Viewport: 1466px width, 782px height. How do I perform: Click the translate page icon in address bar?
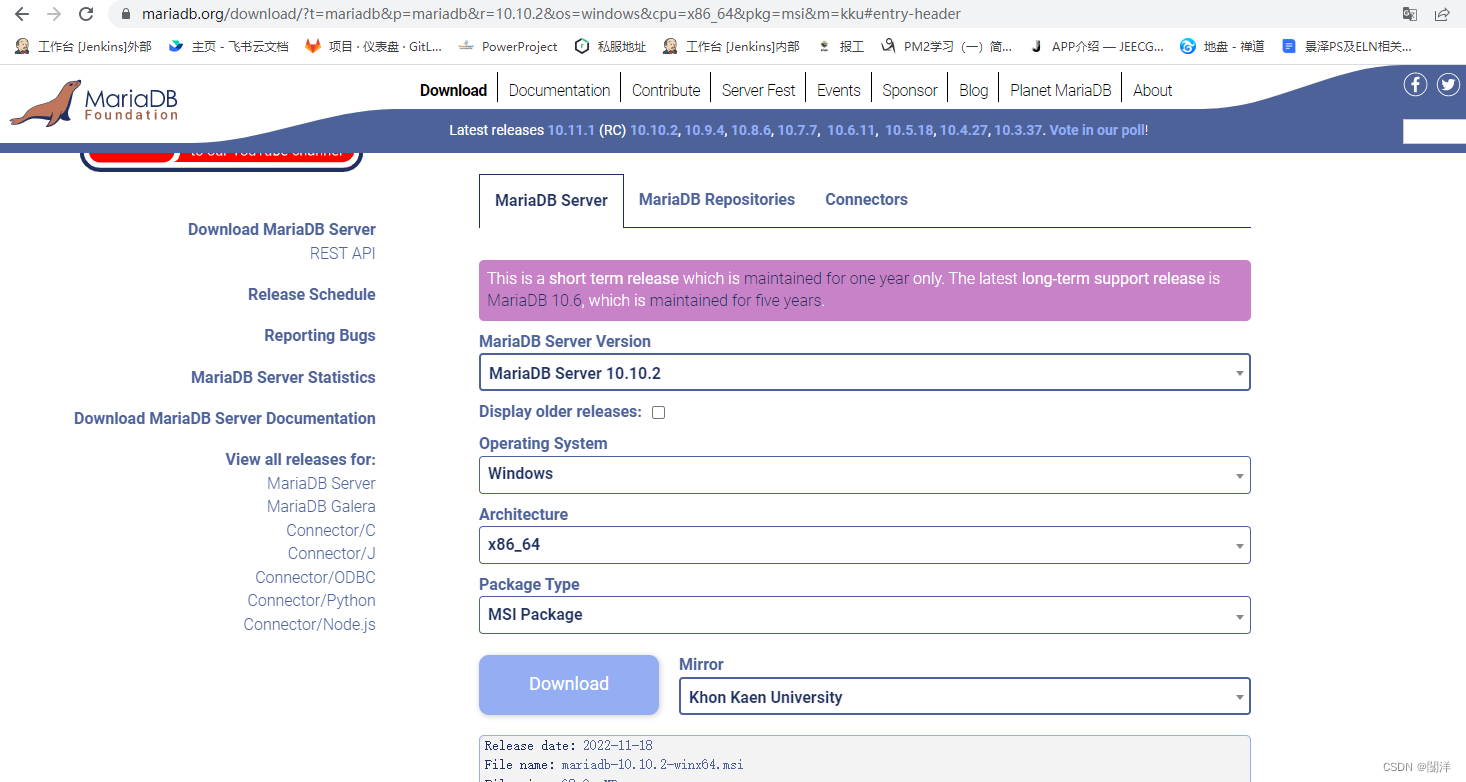pyautogui.click(x=1409, y=14)
